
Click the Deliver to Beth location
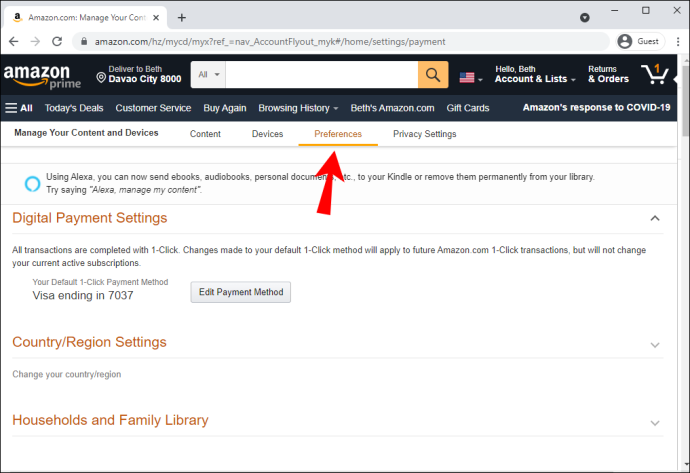[139, 74]
